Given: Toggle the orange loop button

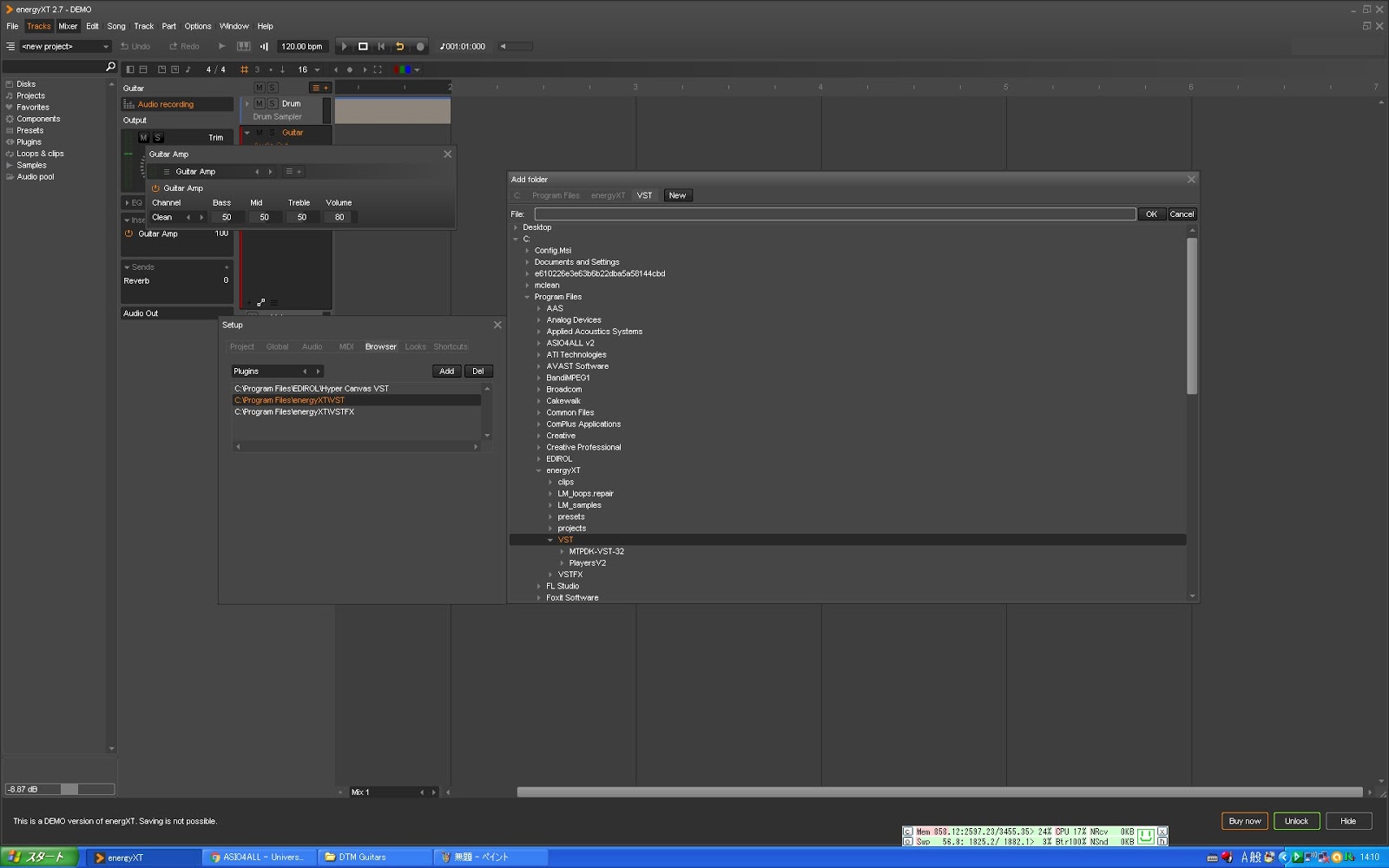Looking at the screenshot, I should [400, 47].
